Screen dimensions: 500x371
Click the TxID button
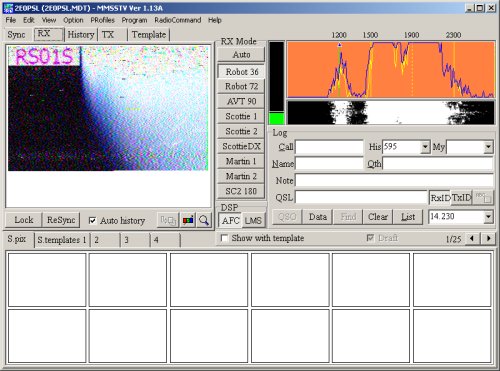point(462,198)
